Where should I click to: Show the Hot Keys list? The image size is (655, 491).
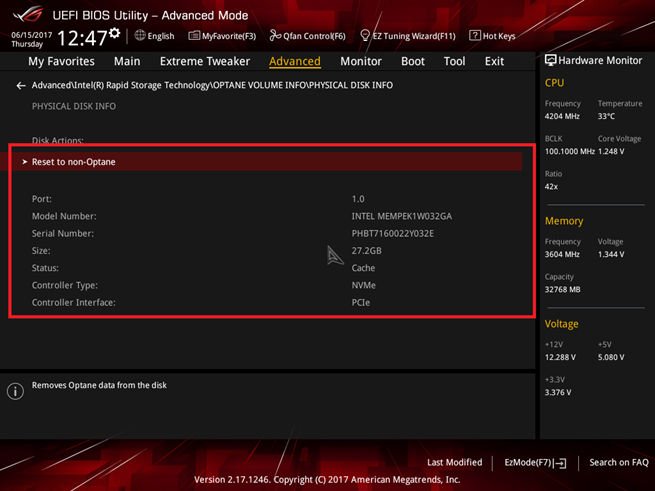(x=499, y=36)
